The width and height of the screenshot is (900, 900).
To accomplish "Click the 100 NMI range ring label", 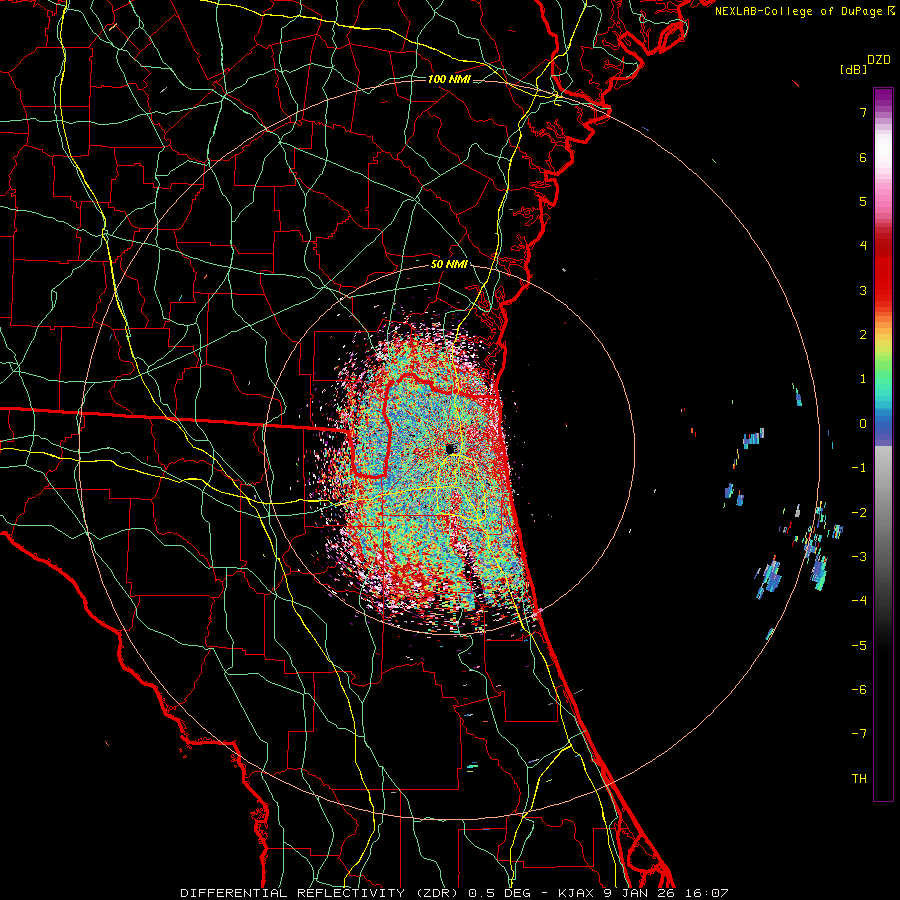I will tap(449, 79).
